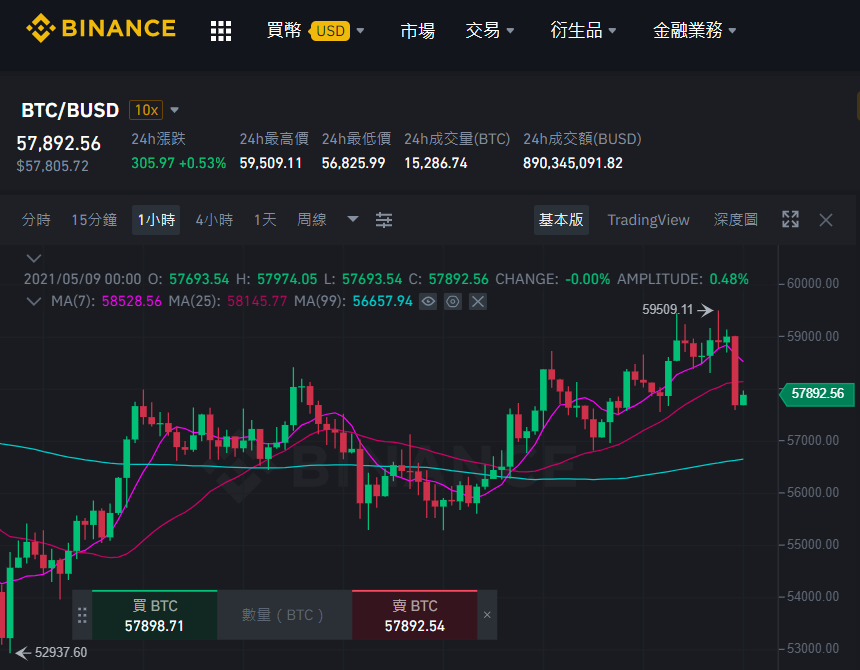Open the apps grid menu icon
The image size is (860, 670).
(221, 31)
